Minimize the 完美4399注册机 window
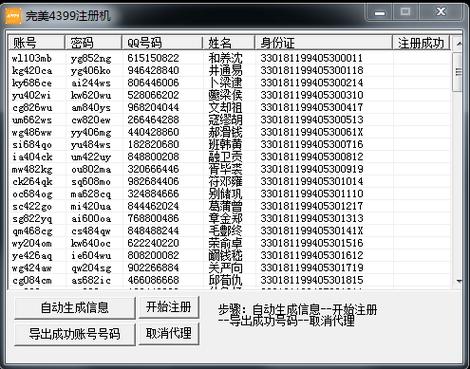Viewport: 470px width, 369px height. pyautogui.click(x=380, y=13)
